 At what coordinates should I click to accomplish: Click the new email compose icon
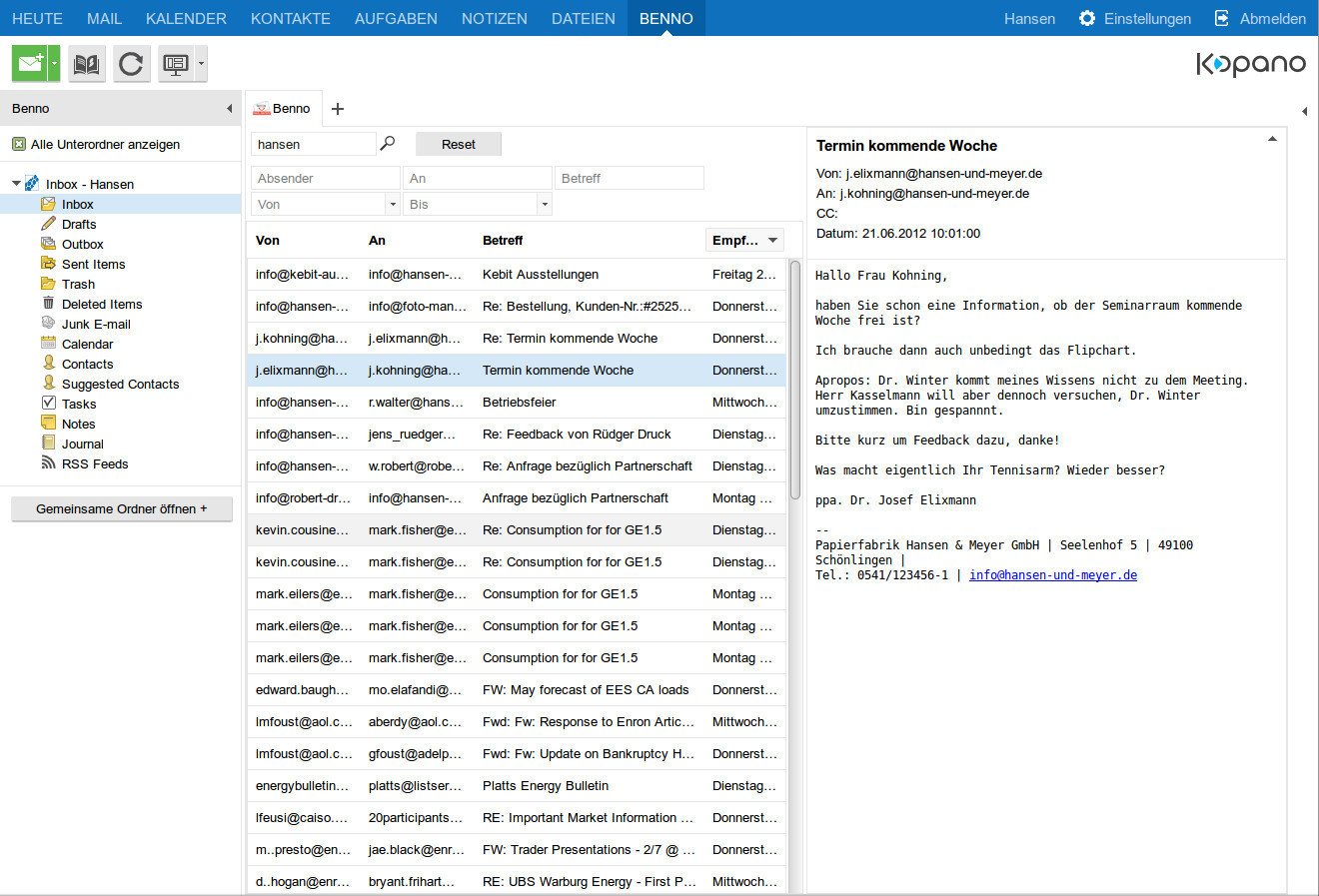coord(29,64)
